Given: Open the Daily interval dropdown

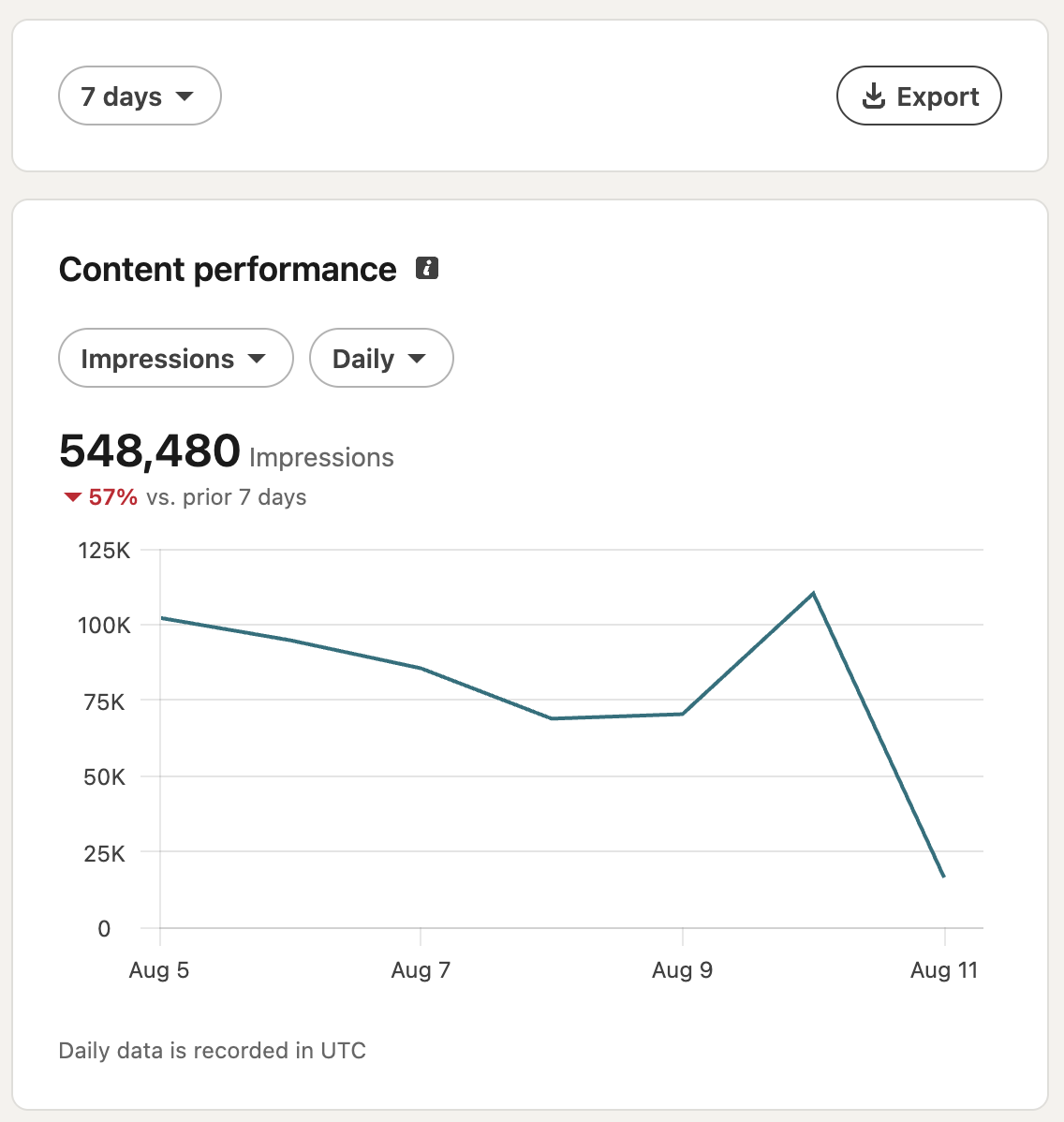Looking at the screenshot, I should (381, 358).
